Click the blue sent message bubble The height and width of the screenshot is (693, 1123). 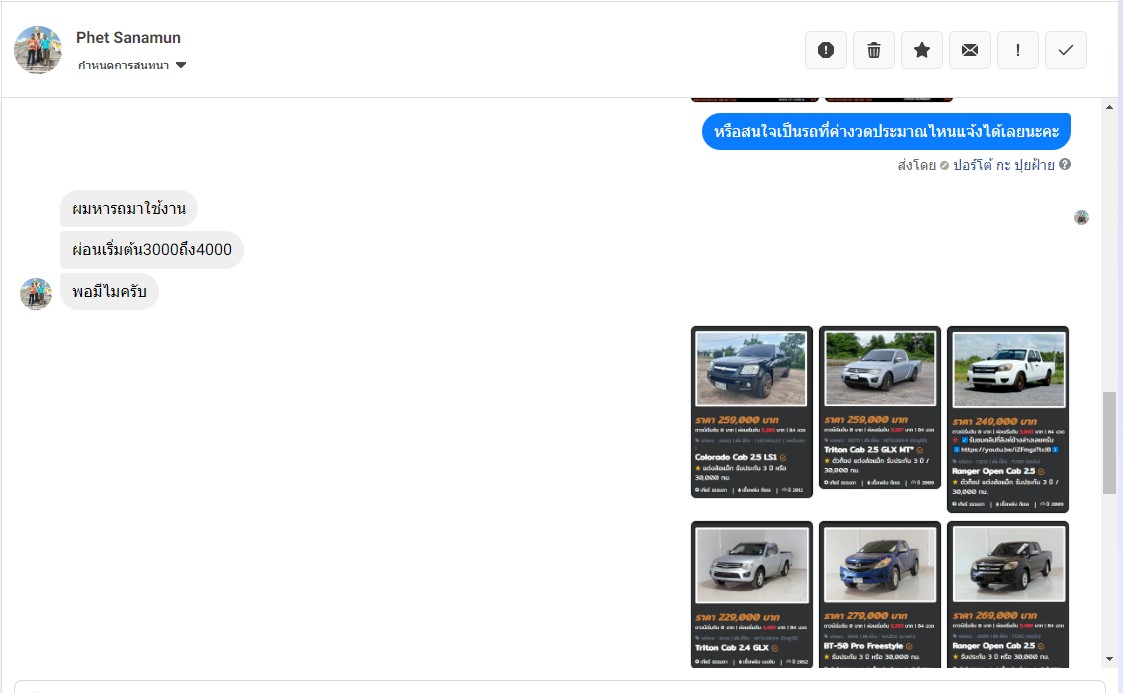click(886, 132)
